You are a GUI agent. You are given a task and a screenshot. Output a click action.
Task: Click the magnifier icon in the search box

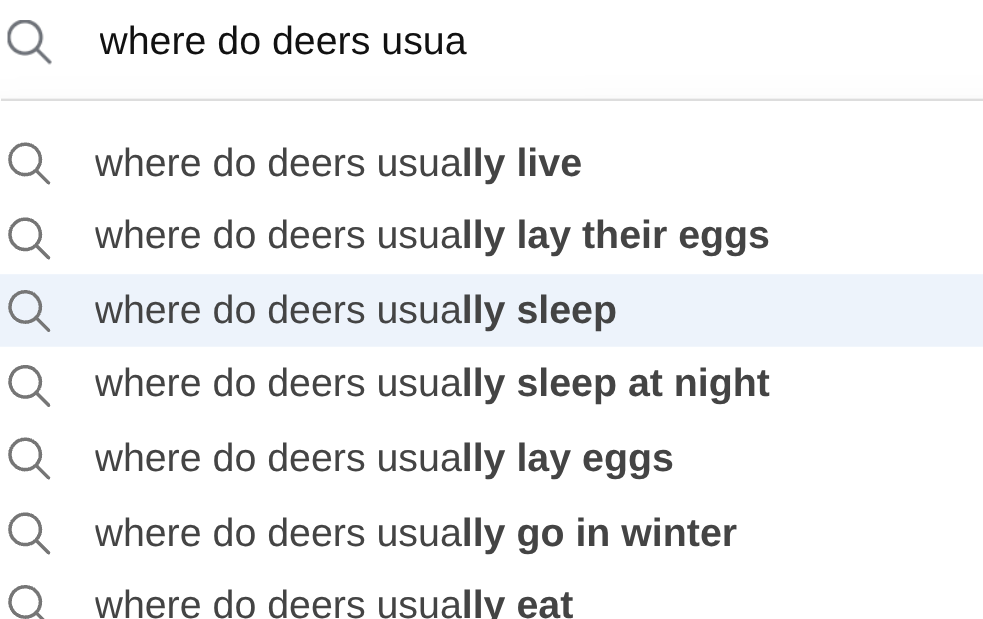[x=29, y=43]
